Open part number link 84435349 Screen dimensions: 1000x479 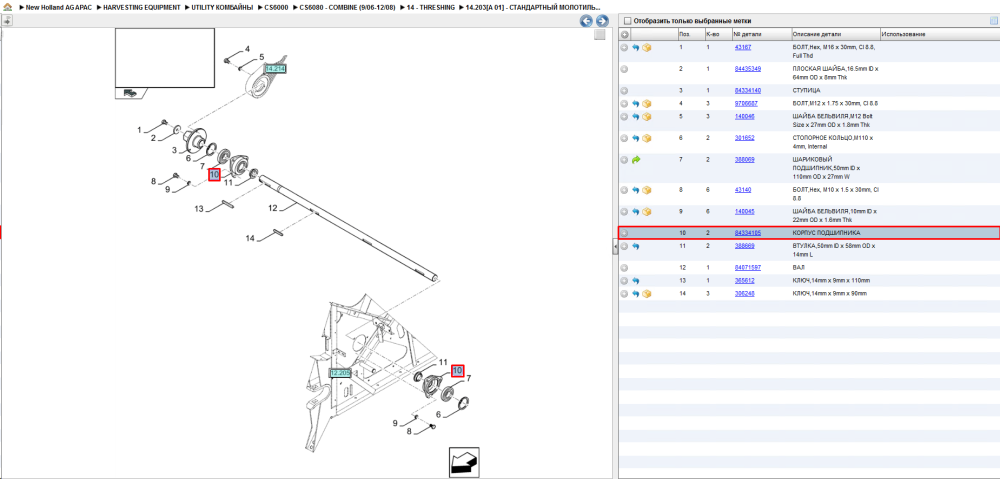coord(748,69)
